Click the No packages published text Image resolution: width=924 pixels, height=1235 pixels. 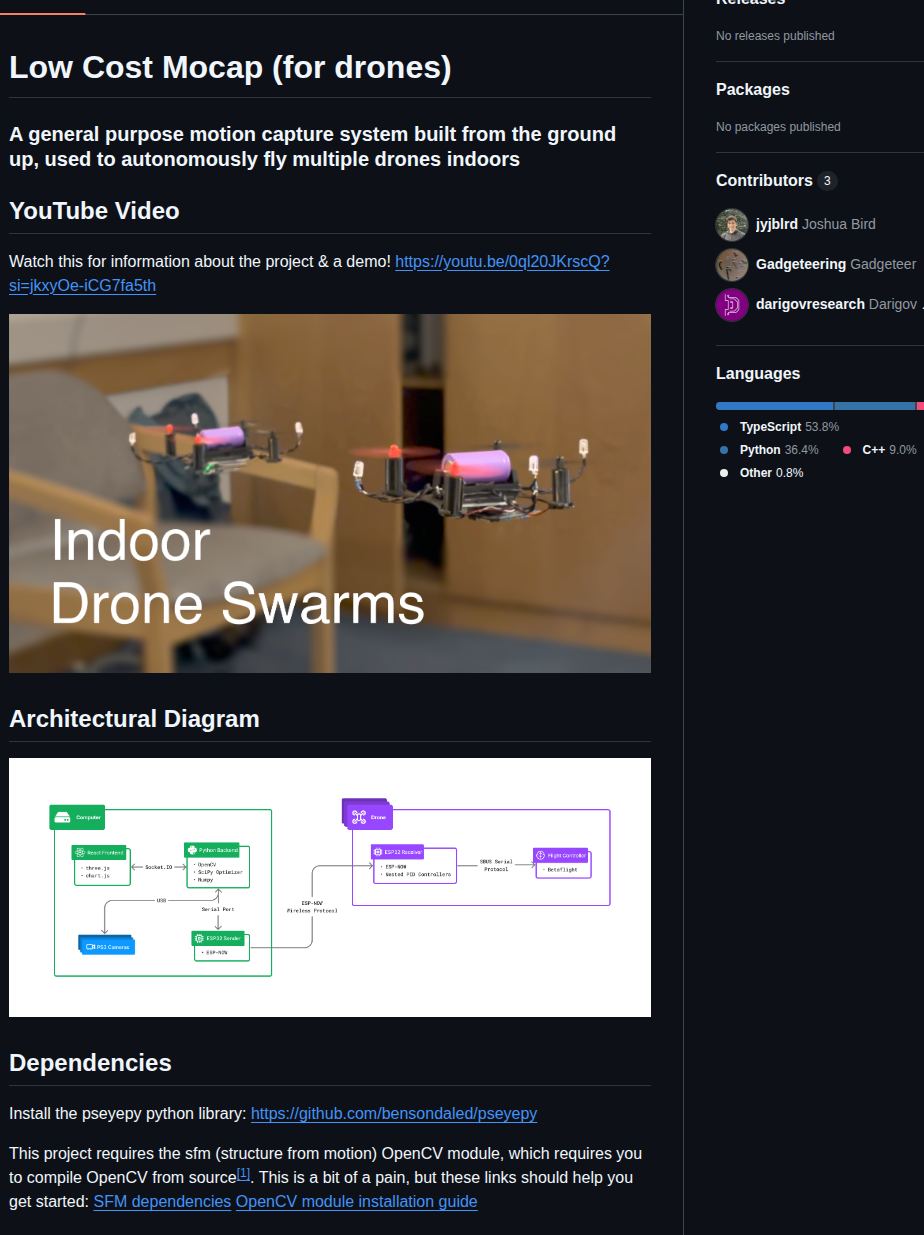pos(778,127)
